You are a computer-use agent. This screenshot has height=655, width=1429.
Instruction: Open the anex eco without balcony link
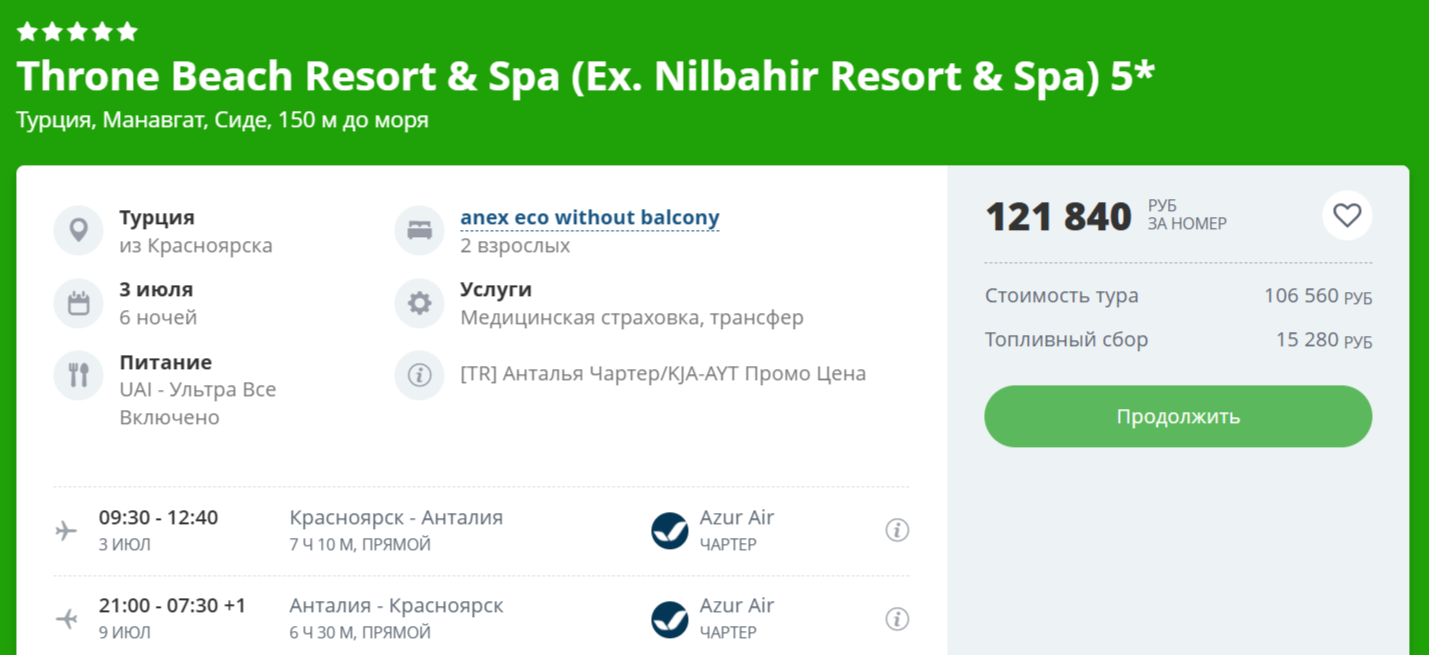point(589,217)
